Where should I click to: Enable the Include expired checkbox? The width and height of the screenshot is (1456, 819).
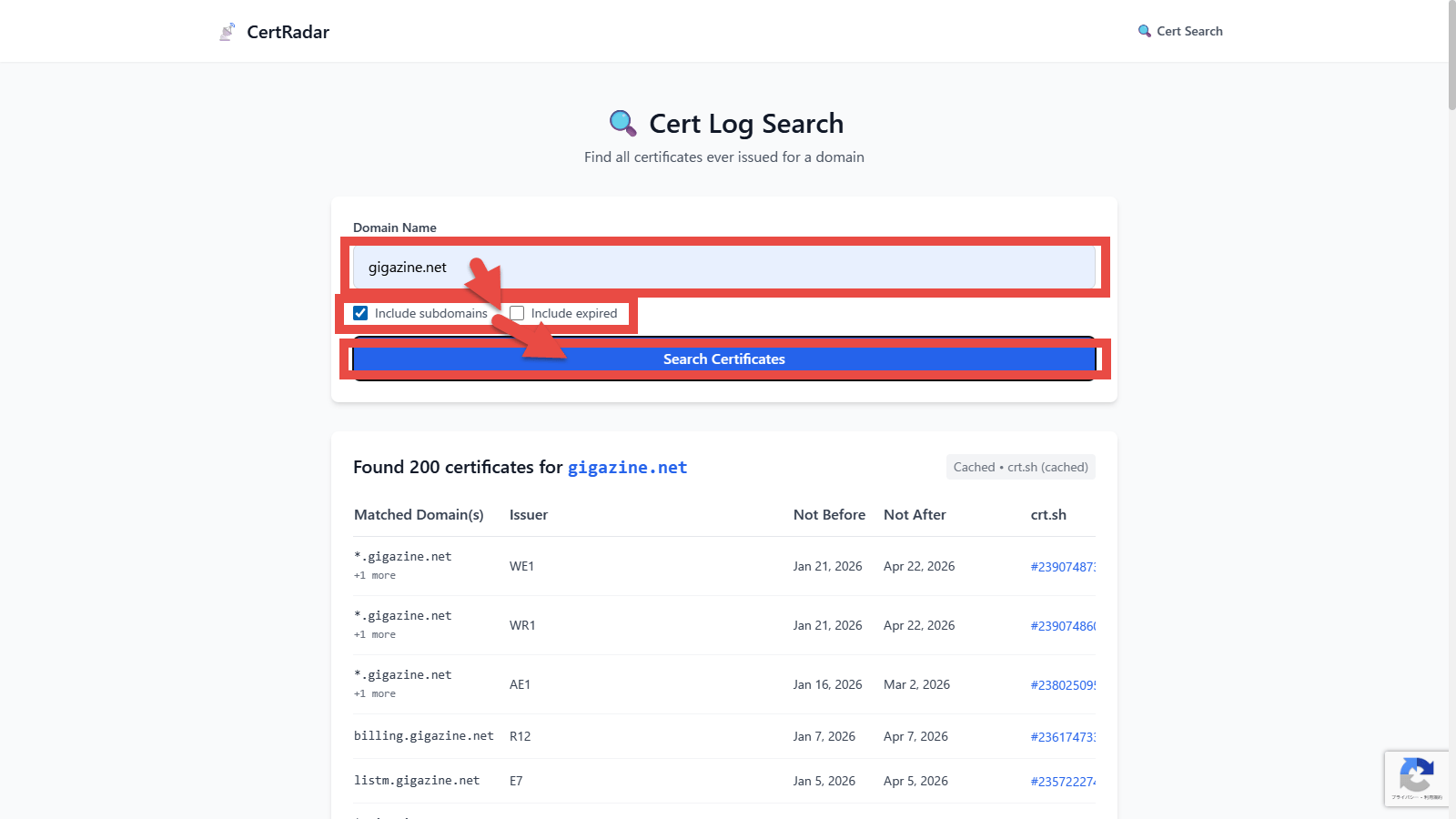tap(517, 313)
